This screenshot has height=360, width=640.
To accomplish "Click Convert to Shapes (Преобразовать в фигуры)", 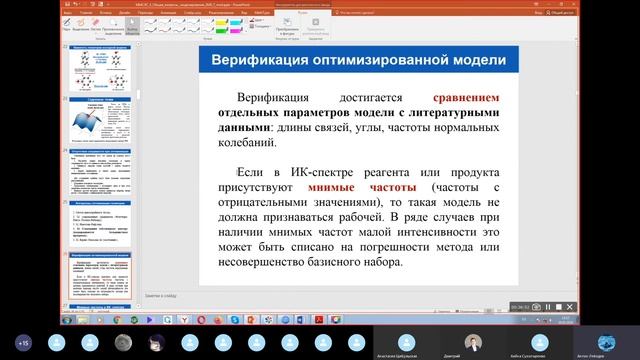I will click(x=287, y=26).
